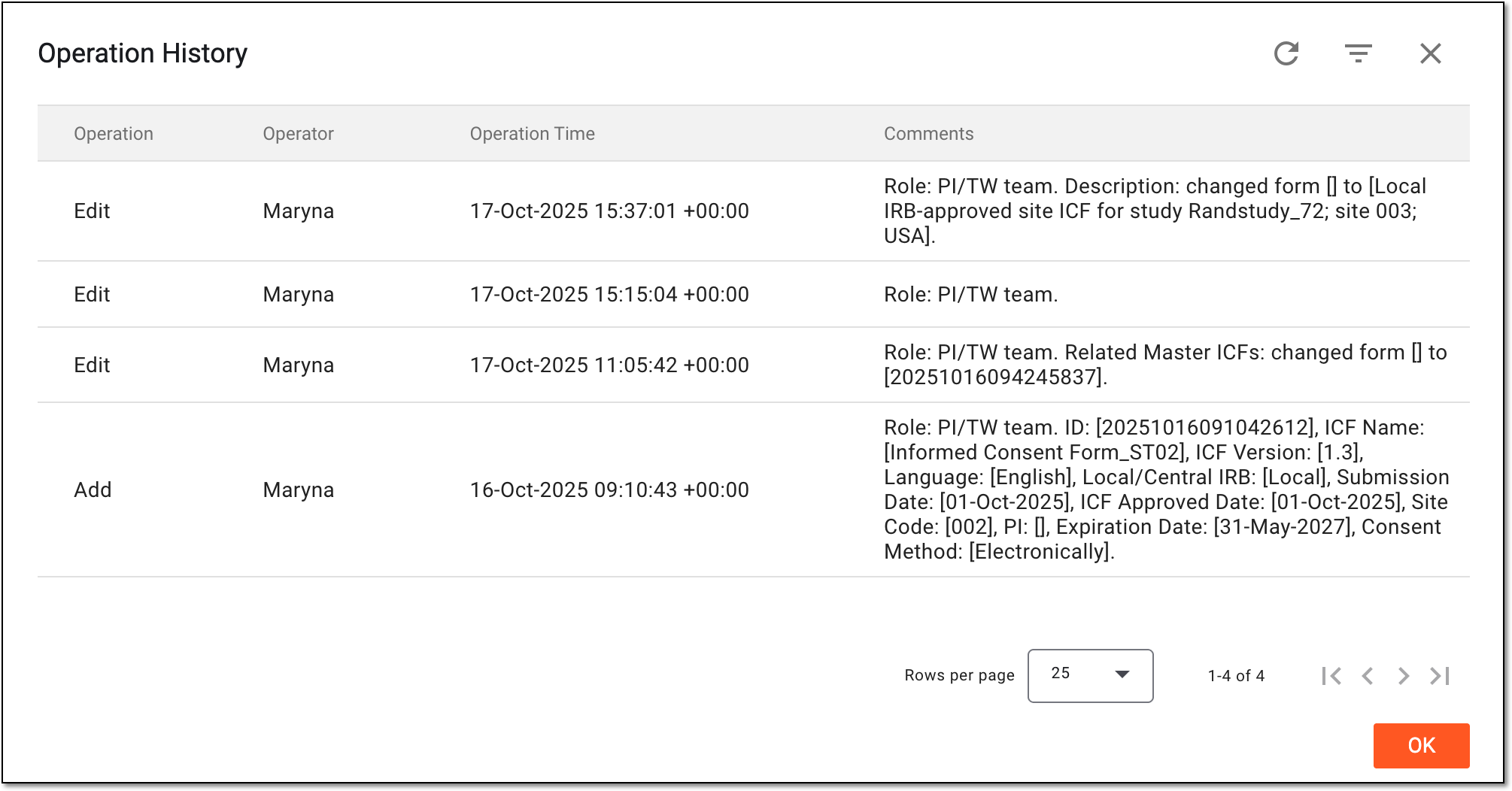Click the '1-4 of 4' pagination text
The height and width of the screenshot is (791, 1512).
(1236, 676)
